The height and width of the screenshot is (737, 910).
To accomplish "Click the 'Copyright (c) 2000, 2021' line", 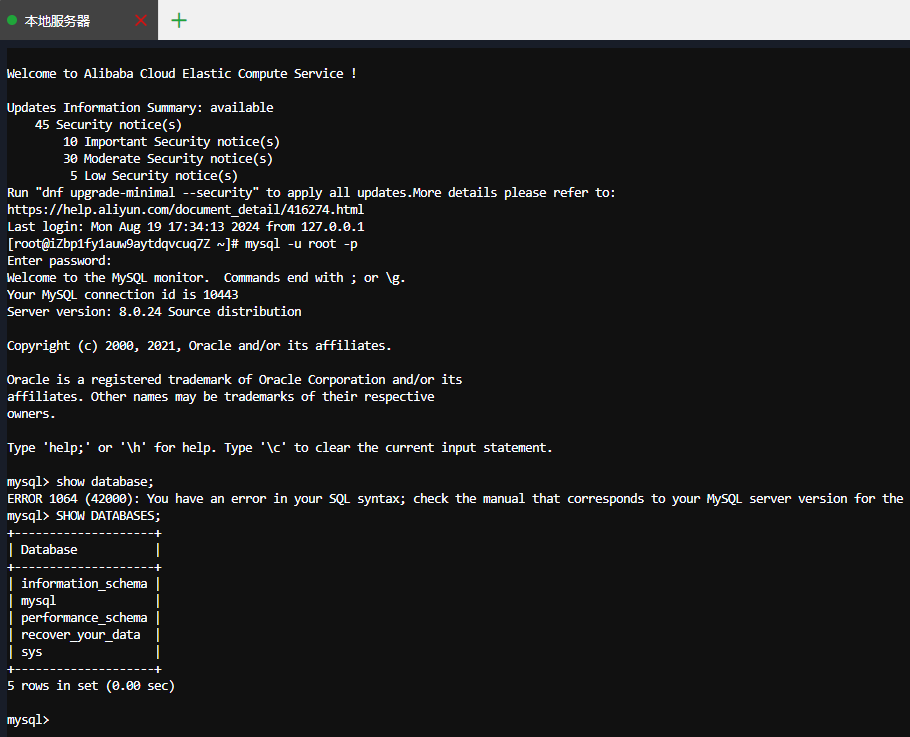I will coord(199,345).
